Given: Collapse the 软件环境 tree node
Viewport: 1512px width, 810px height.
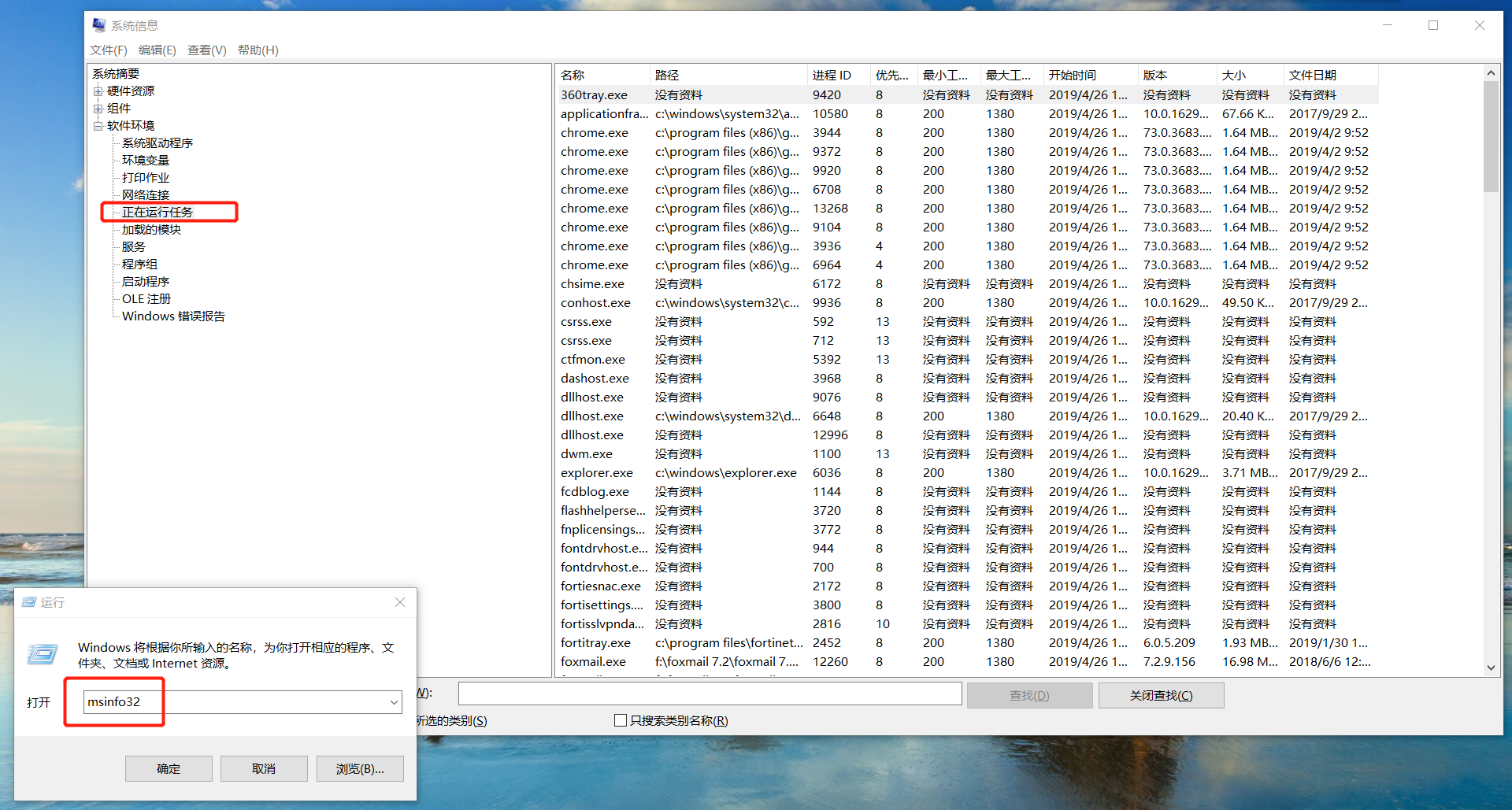Looking at the screenshot, I should (98, 126).
